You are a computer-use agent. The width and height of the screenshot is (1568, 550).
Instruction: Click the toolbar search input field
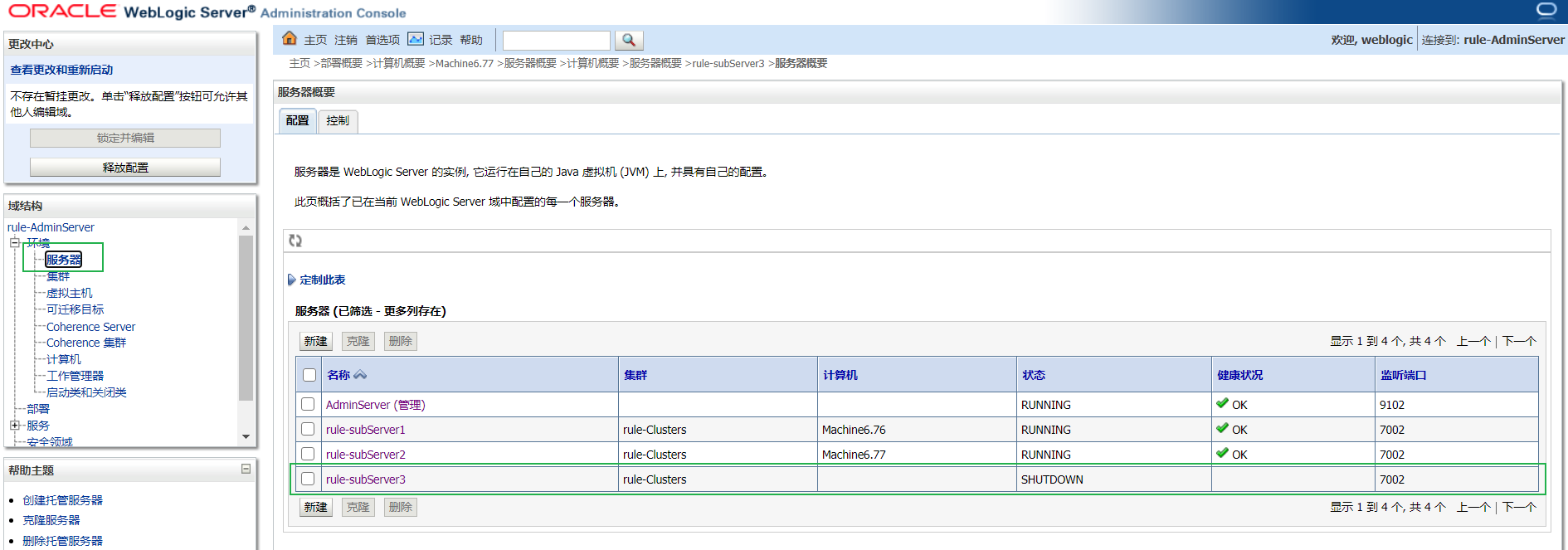tap(557, 40)
